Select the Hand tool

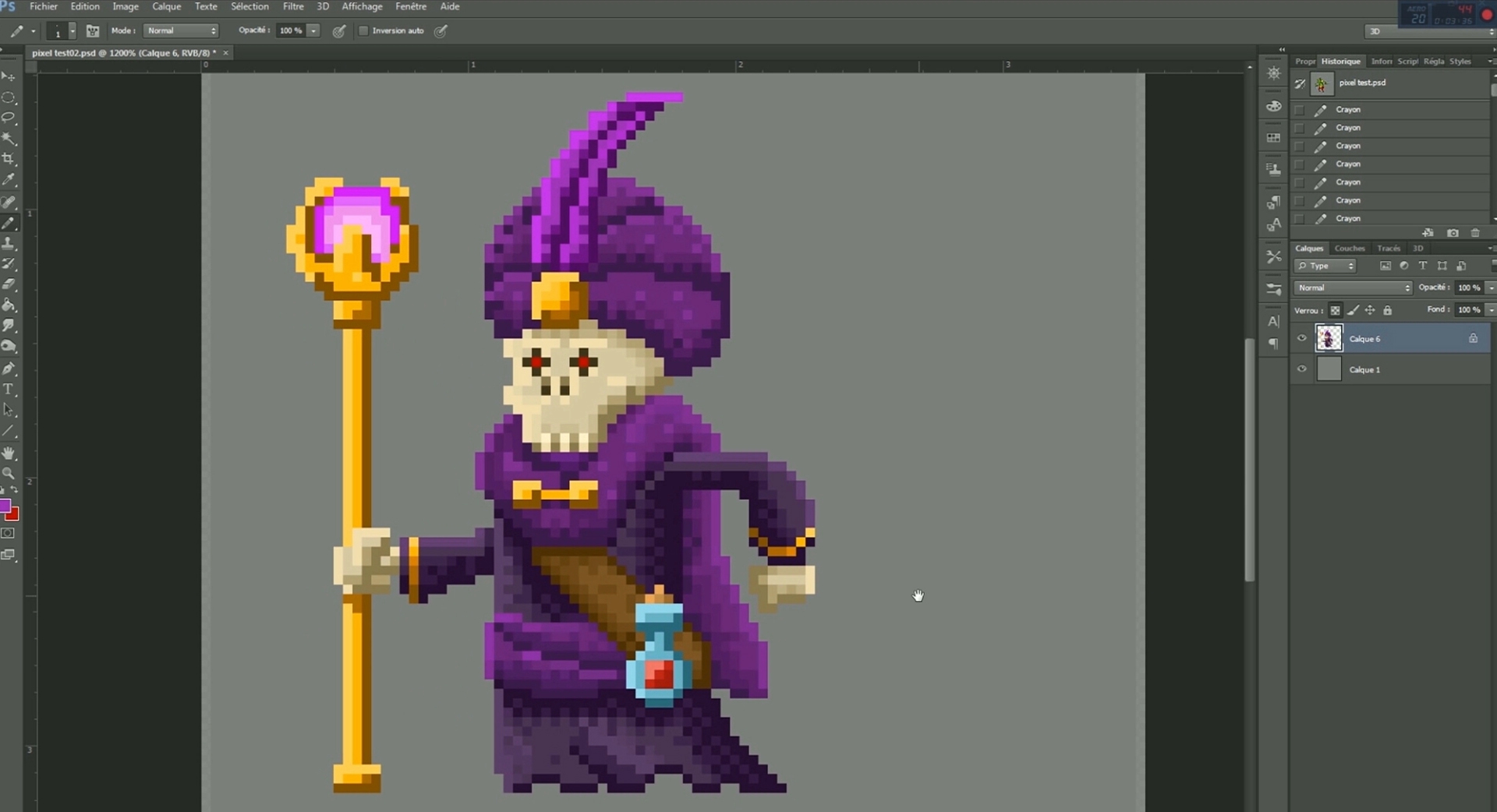point(9,453)
